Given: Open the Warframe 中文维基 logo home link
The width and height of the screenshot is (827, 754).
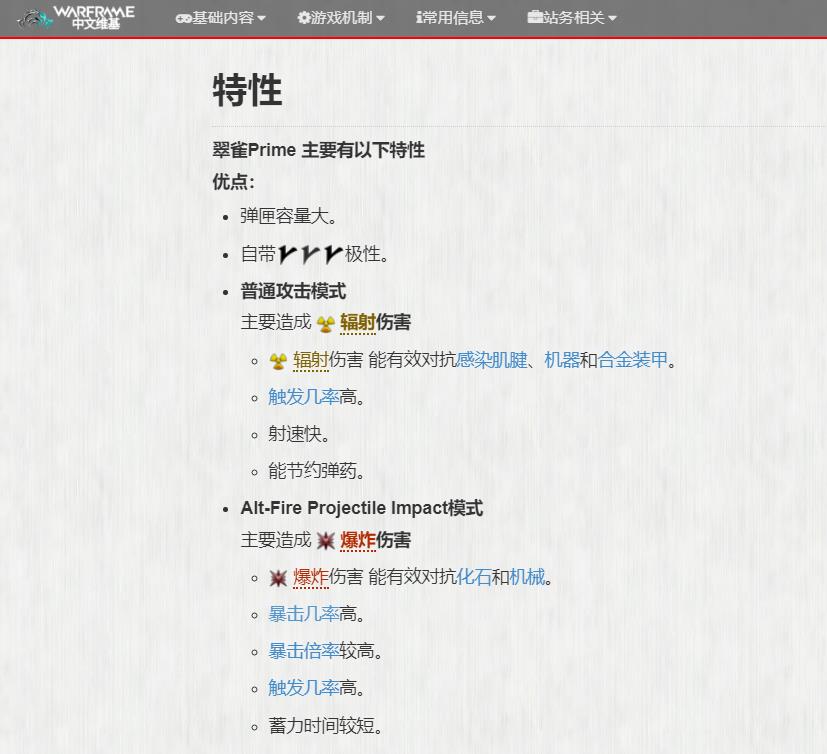Looking at the screenshot, I should [x=75, y=18].
